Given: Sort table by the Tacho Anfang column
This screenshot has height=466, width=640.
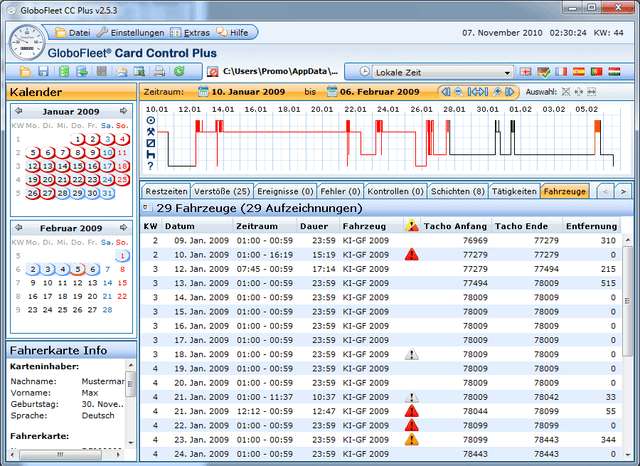Looking at the screenshot, I should pyautogui.click(x=456, y=226).
